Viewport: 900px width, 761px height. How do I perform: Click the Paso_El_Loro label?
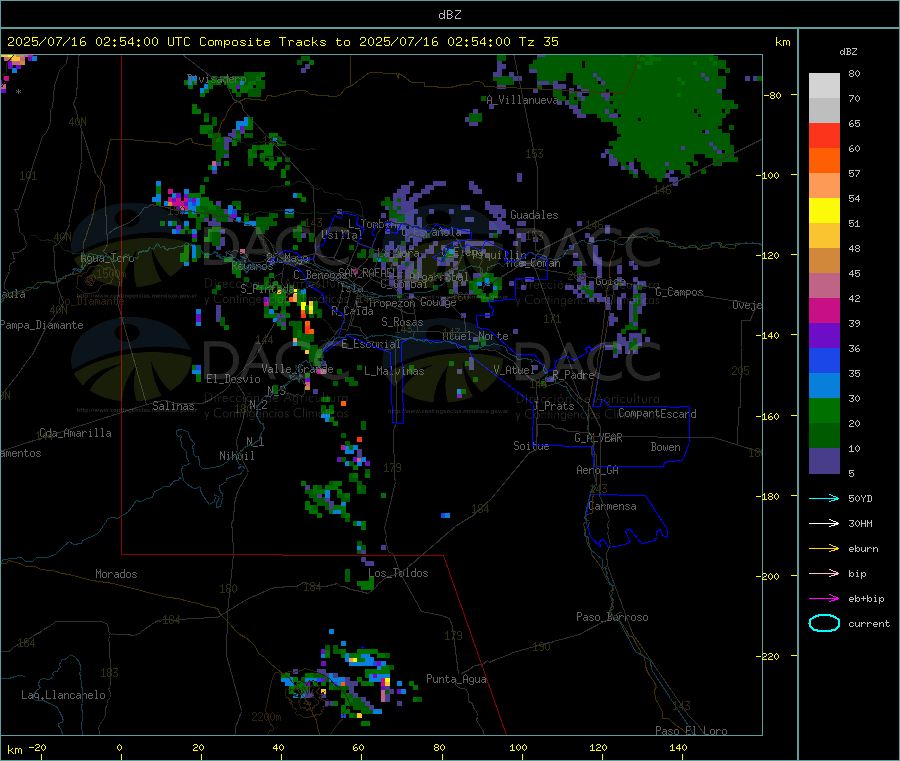tap(691, 731)
